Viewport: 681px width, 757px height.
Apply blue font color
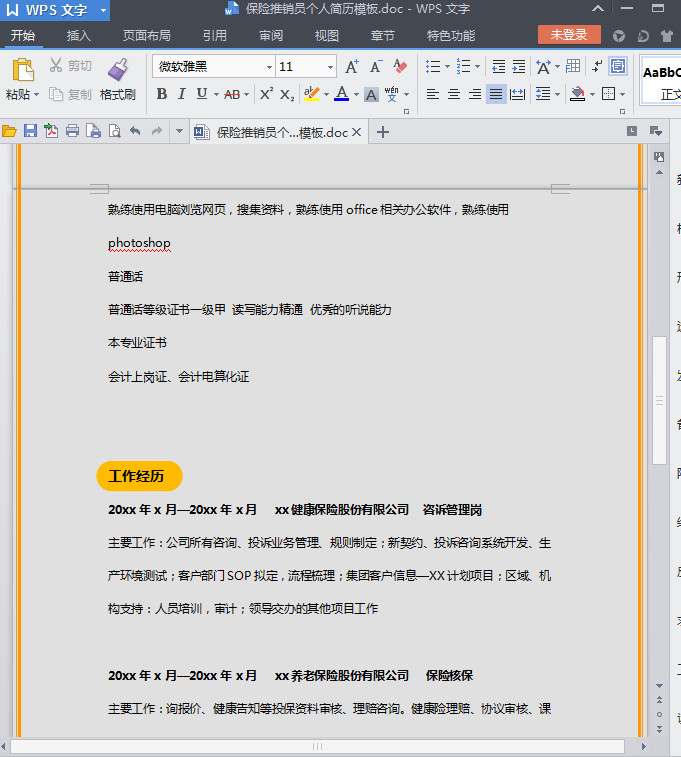coord(342,94)
